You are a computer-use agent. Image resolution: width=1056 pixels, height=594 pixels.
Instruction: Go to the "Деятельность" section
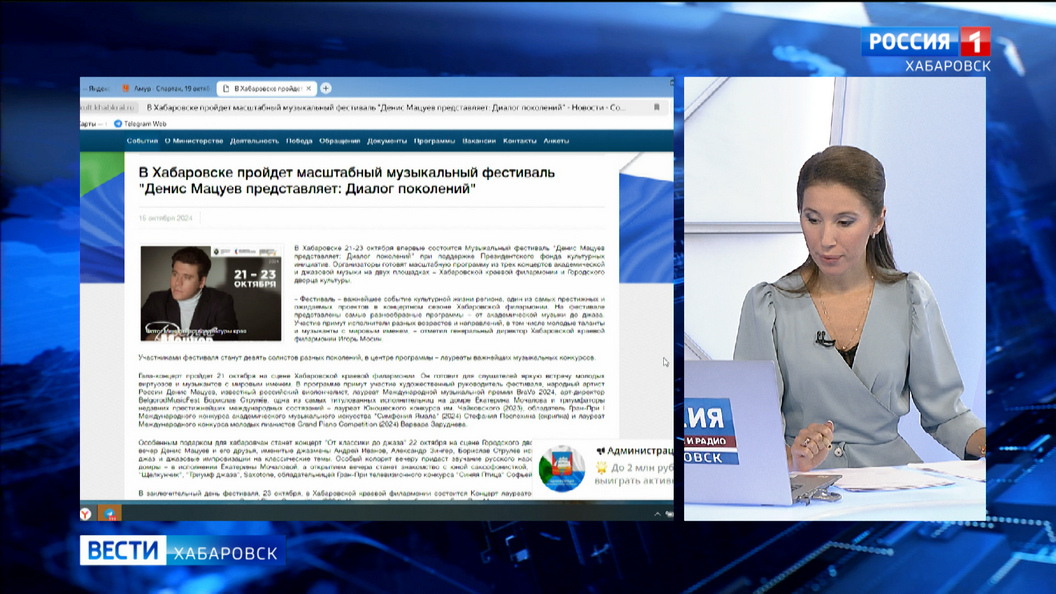point(255,141)
